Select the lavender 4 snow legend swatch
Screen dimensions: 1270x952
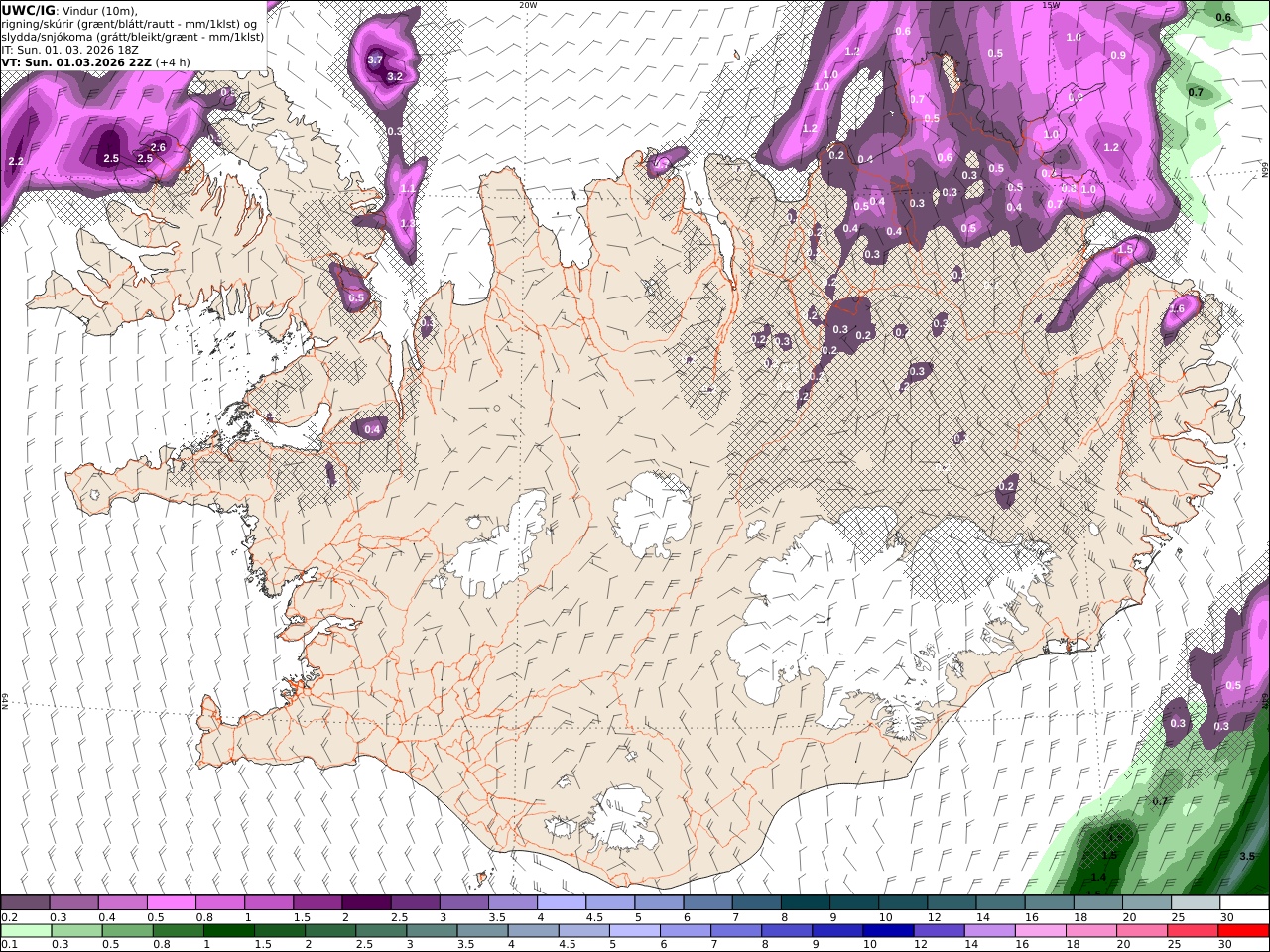(x=562, y=903)
